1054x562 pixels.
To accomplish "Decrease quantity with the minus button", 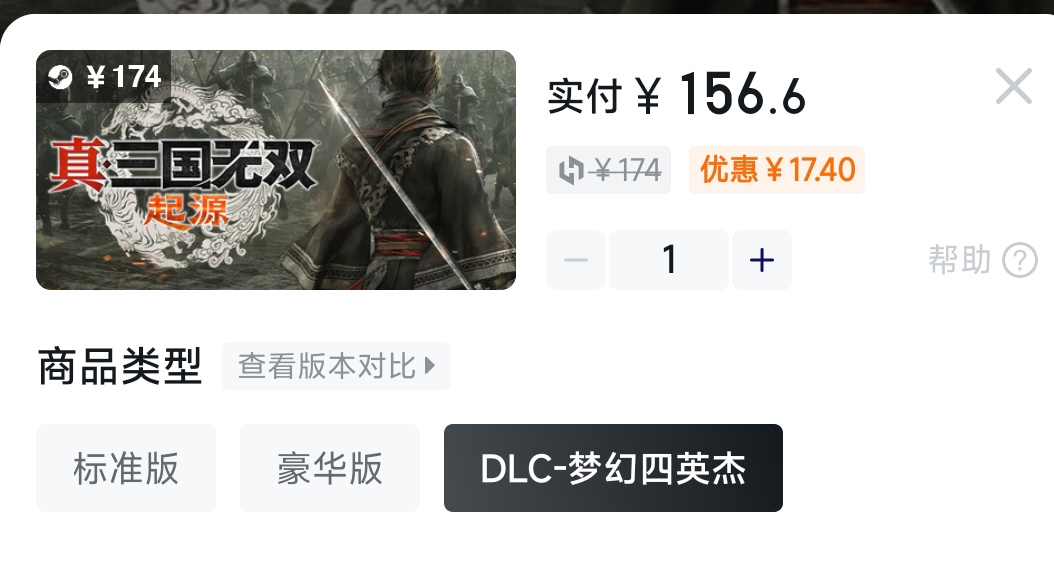I will coord(576,260).
